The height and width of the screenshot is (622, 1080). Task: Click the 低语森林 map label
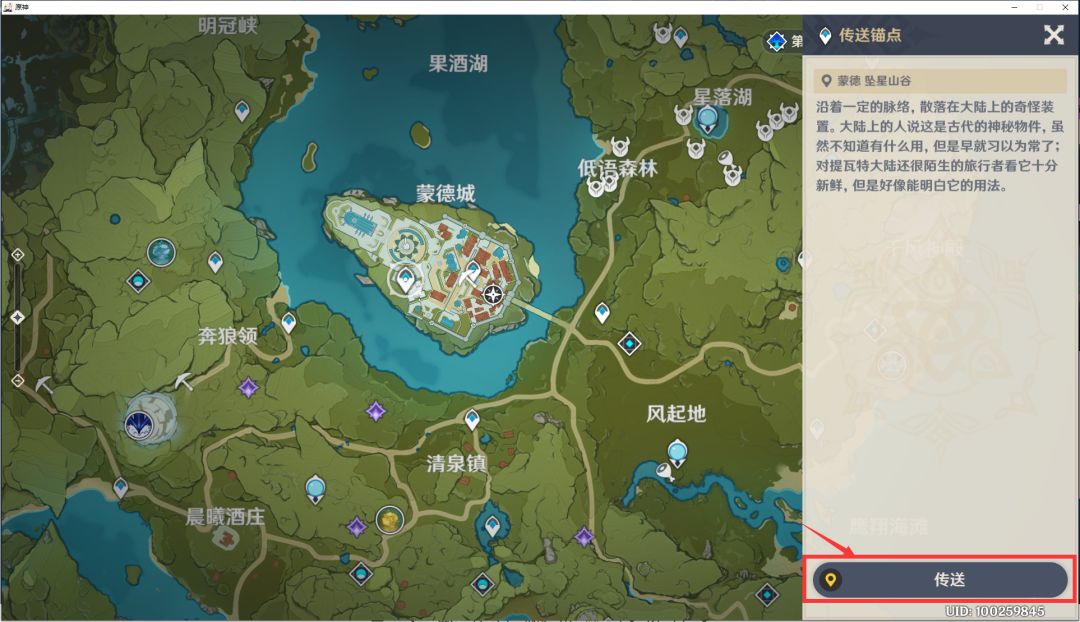(618, 167)
